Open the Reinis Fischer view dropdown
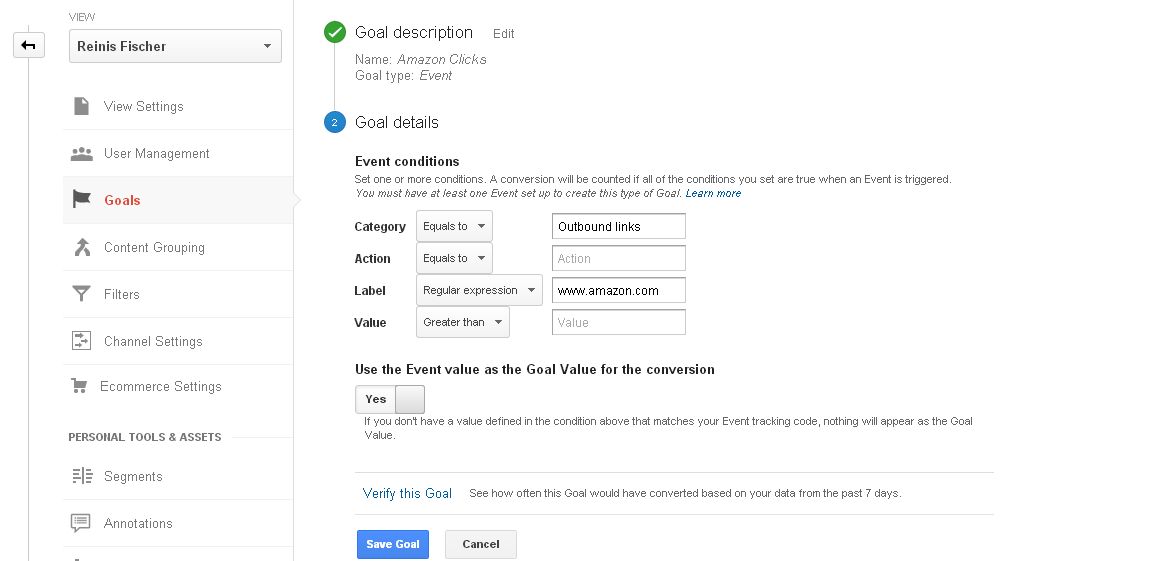Screen dimensions: 1154x561 click(175, 46)
